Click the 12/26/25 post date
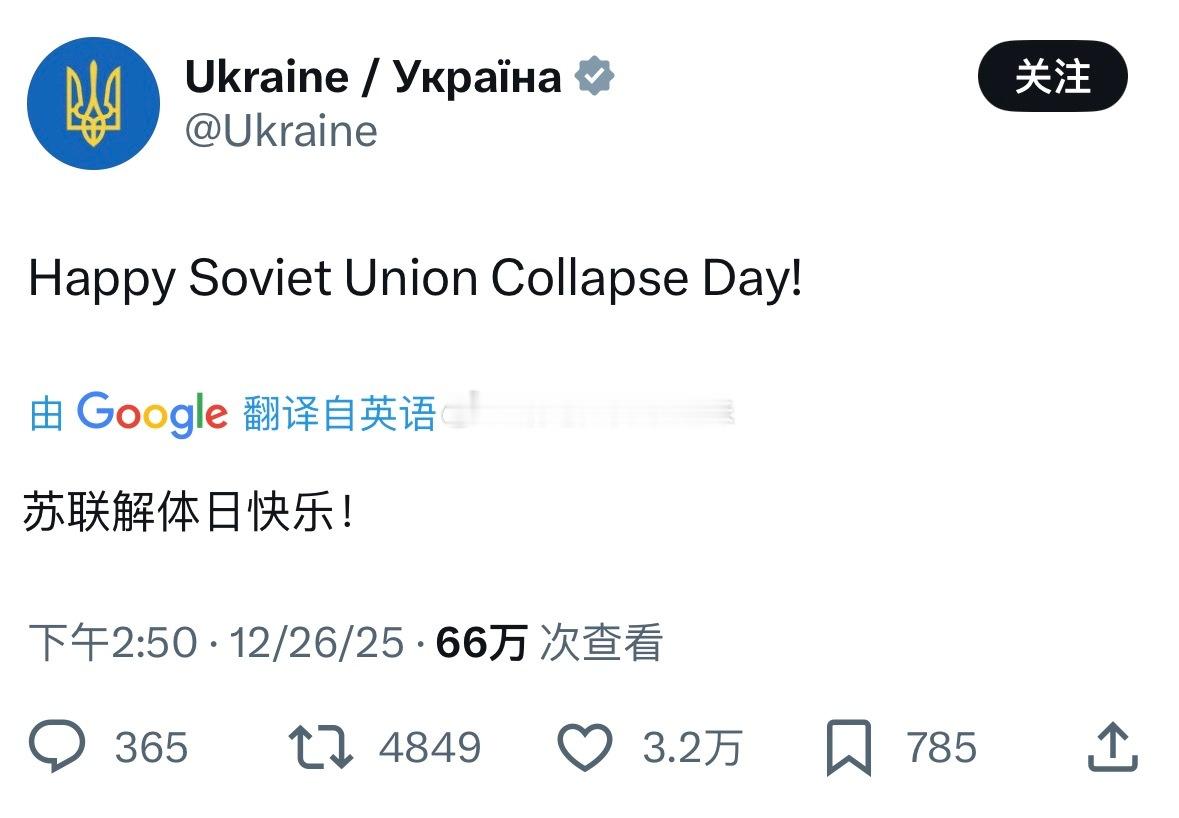 tap(317, 643)
